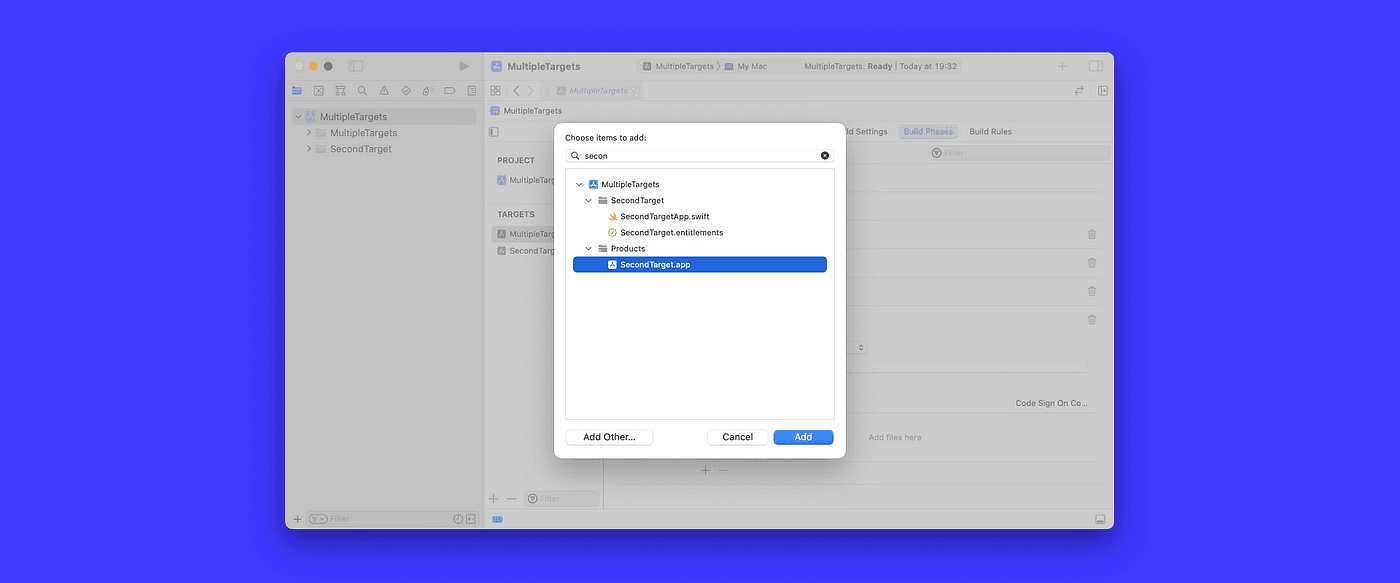1400x583 pixels.
Task: Delete the first build phase file entry
Action: coord(1092,234)
